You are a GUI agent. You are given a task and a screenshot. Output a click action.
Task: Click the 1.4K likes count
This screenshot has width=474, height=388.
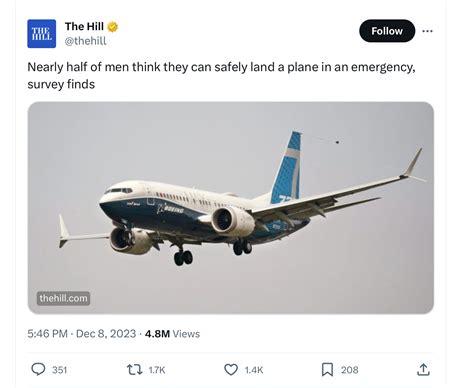[x=254, y=370]
